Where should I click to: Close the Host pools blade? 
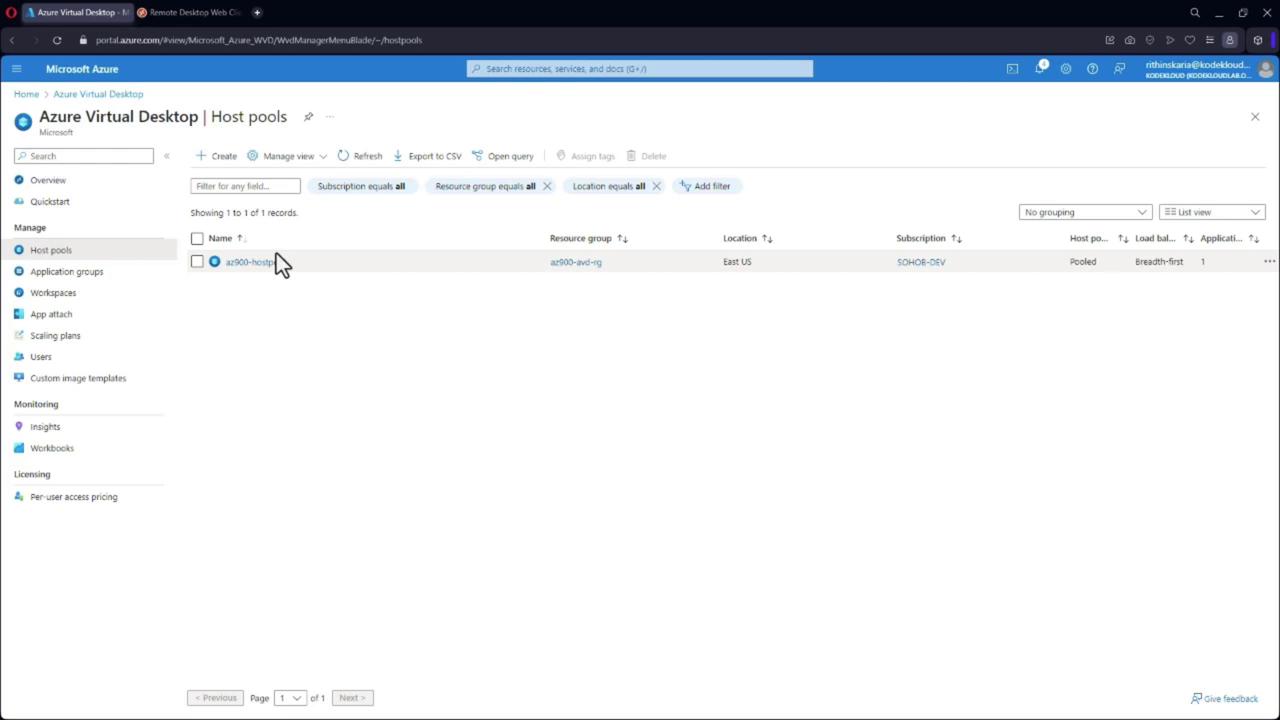coord(1255,117)
